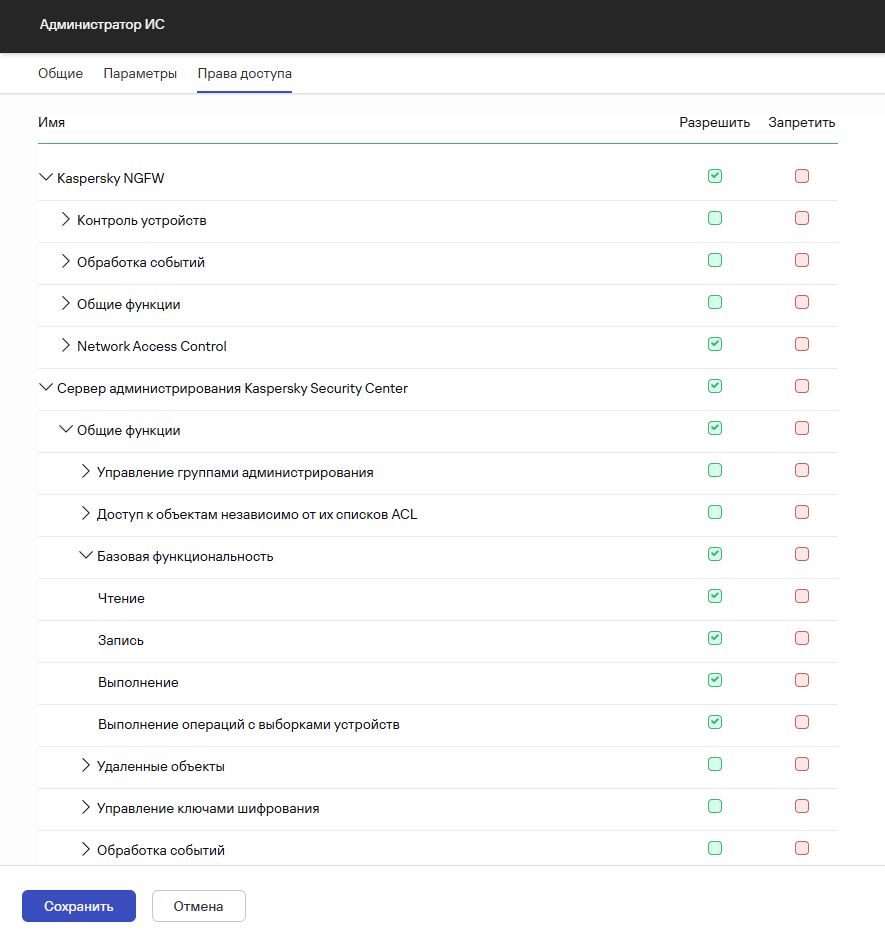Check Запретить for Контроль устройств
Screen dimensions: 885x942
tap(802, 218)
